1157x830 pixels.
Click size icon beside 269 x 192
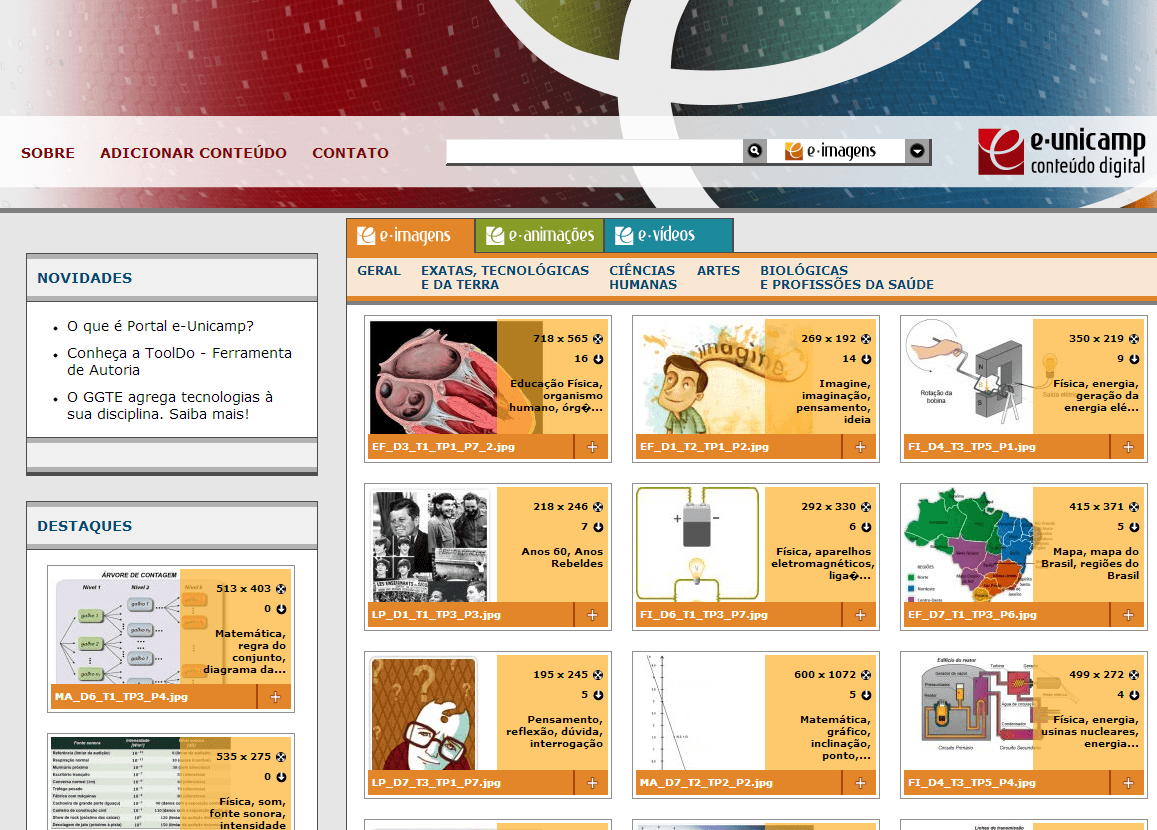pos(866,339)
